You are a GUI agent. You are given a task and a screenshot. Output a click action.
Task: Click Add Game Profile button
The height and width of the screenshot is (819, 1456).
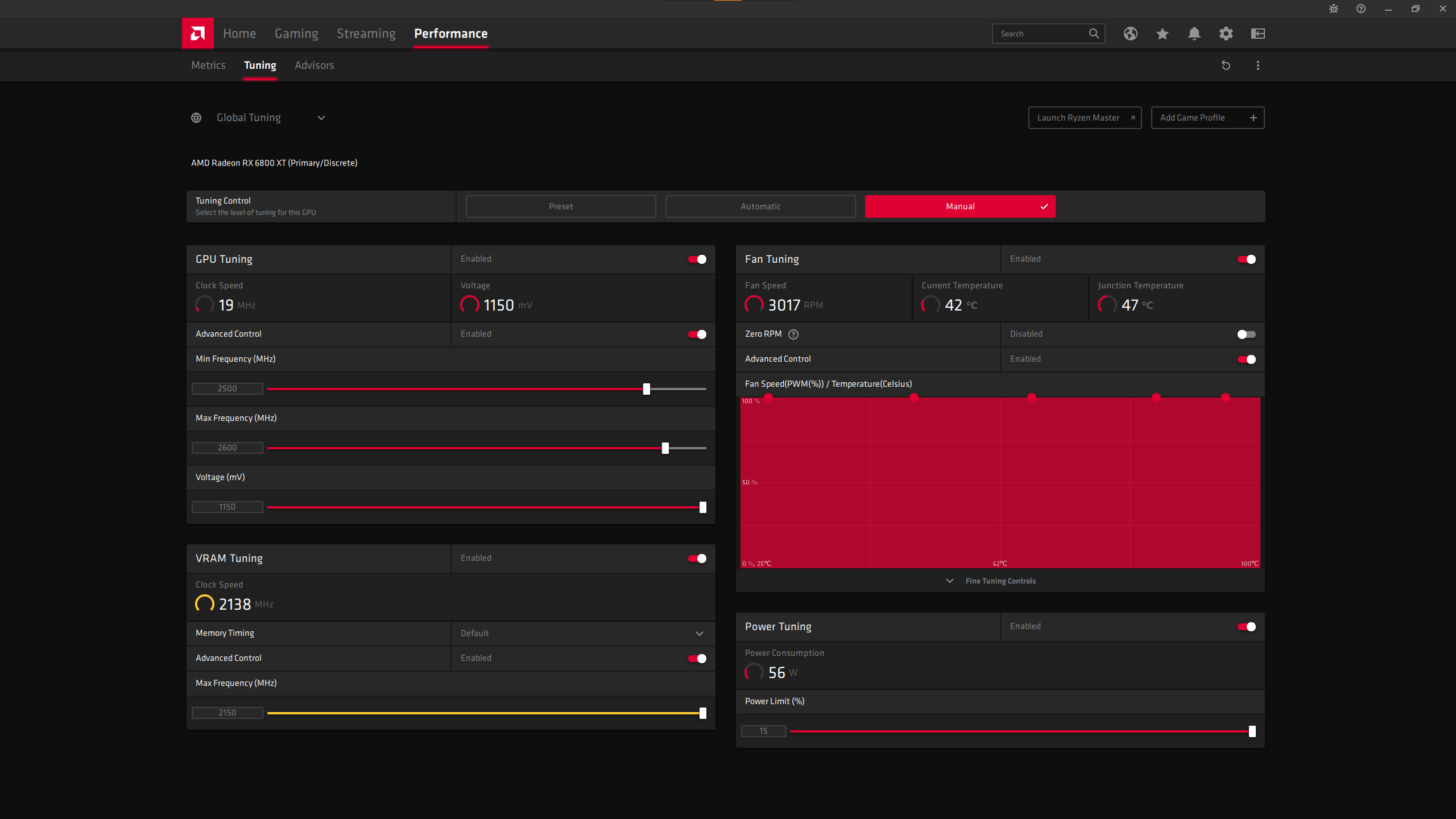tap(1207, 118)
